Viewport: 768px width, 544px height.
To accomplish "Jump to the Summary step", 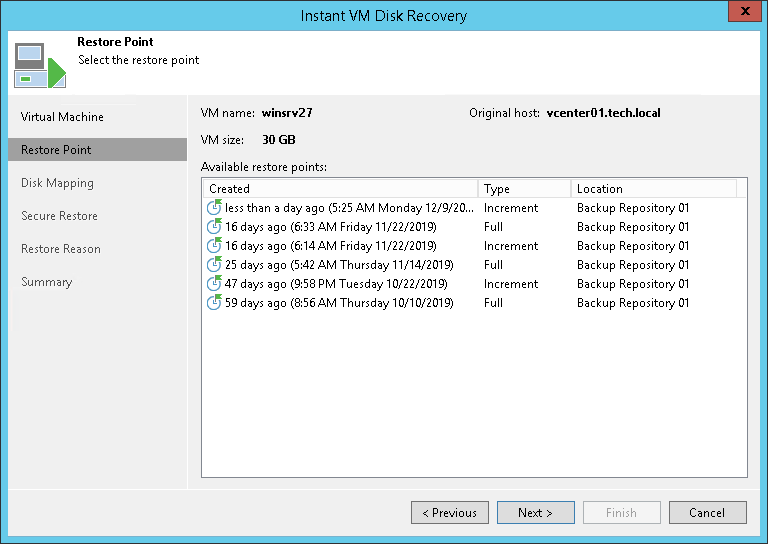I will (47, 282).
